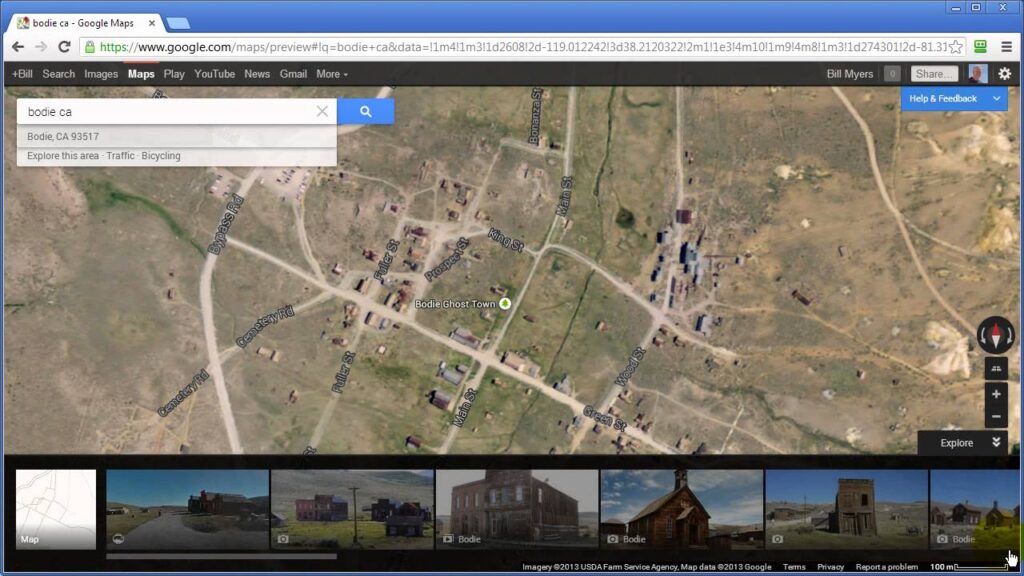Click the King St road label
Viewport: 1024px width, 576px height.
tap(505, 240)
